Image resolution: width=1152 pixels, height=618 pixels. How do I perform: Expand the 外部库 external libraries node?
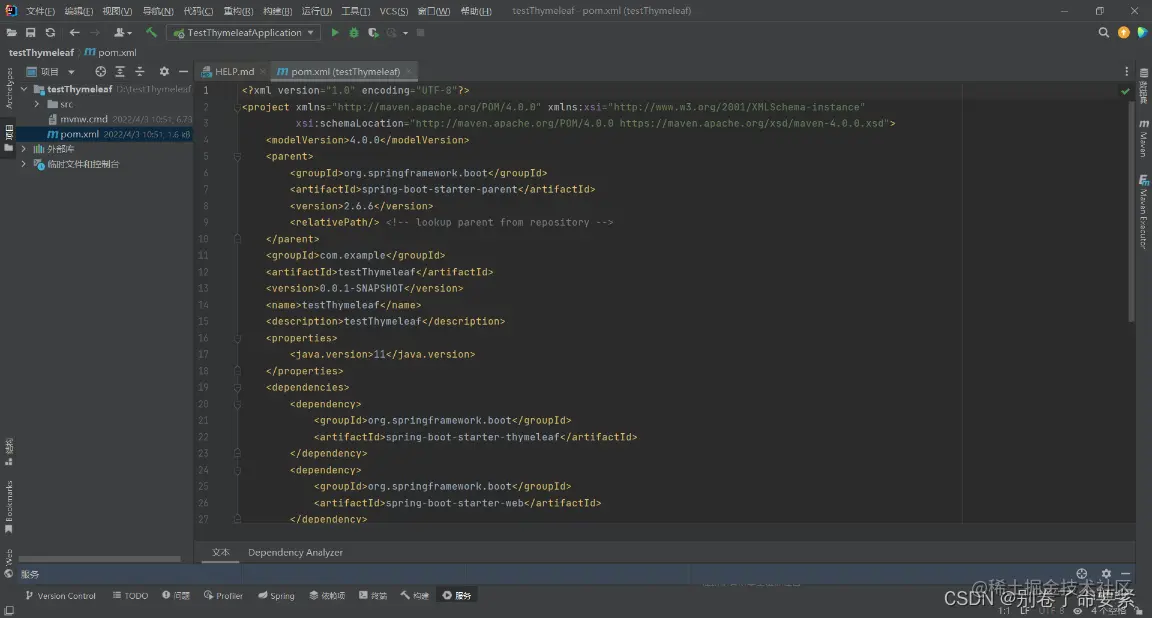tap(24, 148)
